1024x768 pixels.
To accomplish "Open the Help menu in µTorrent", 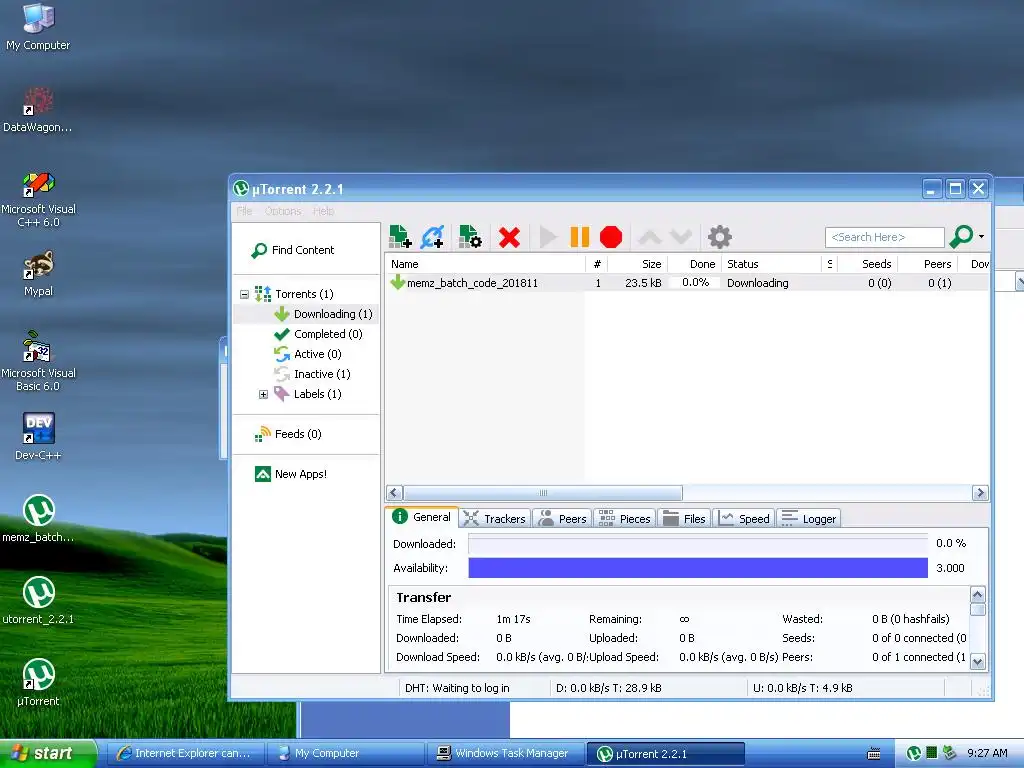I will pyautogui.click(x=323, y=211).
